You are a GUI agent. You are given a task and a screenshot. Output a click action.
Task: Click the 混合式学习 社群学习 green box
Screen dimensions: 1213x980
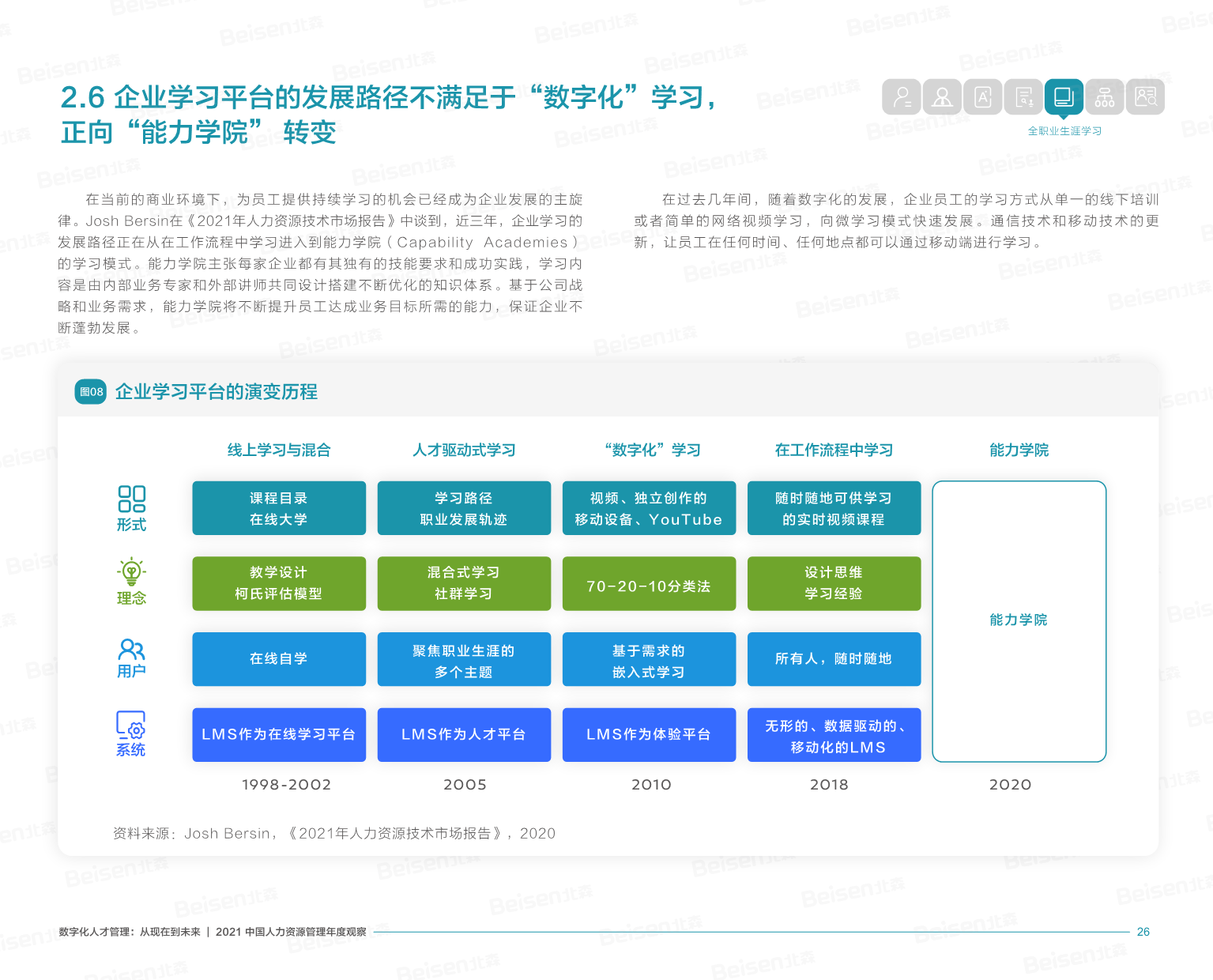click(x=464, y=583)
